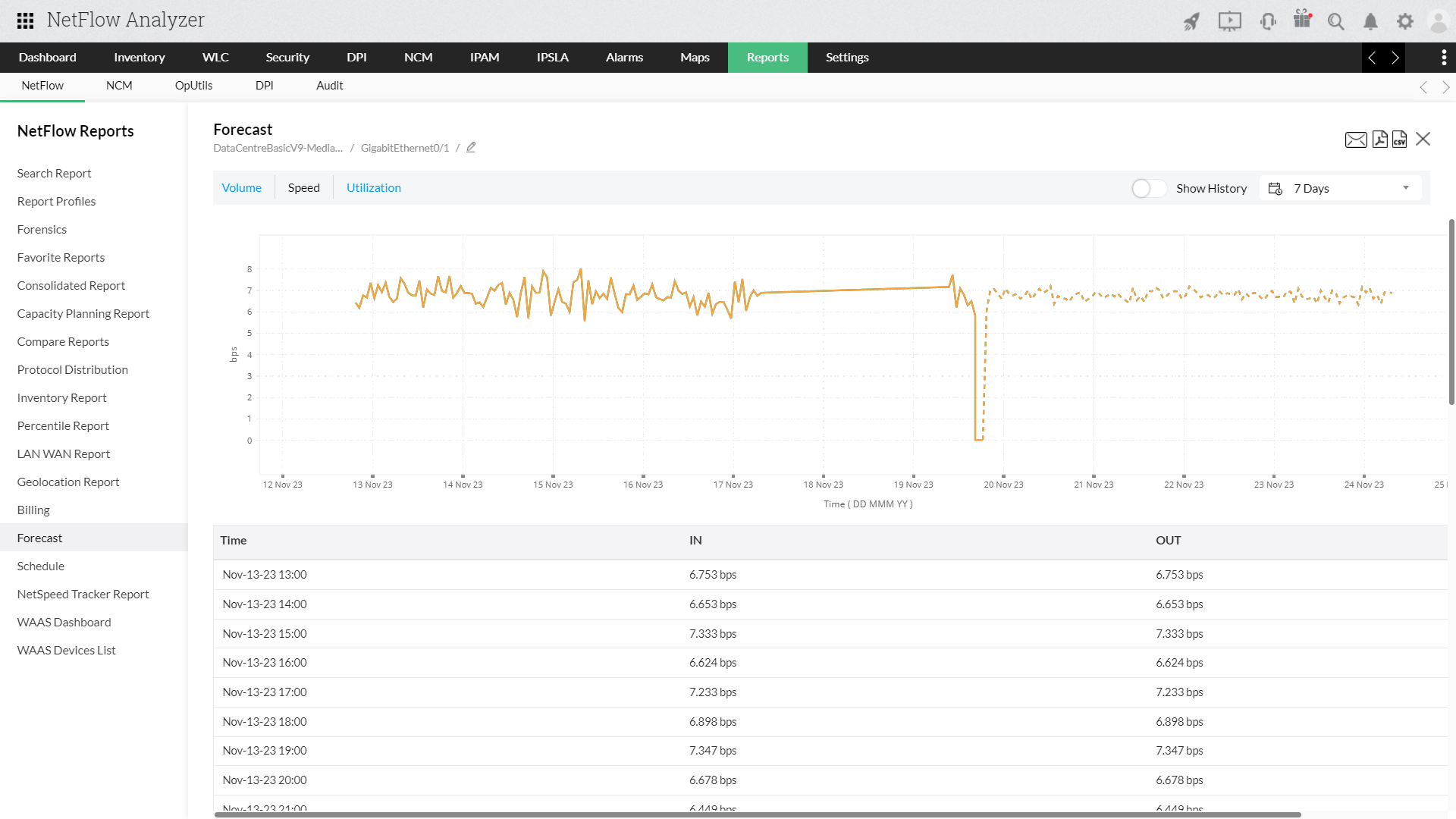
Task: Open the notifications bell icon
Action: click(1370, 21)
